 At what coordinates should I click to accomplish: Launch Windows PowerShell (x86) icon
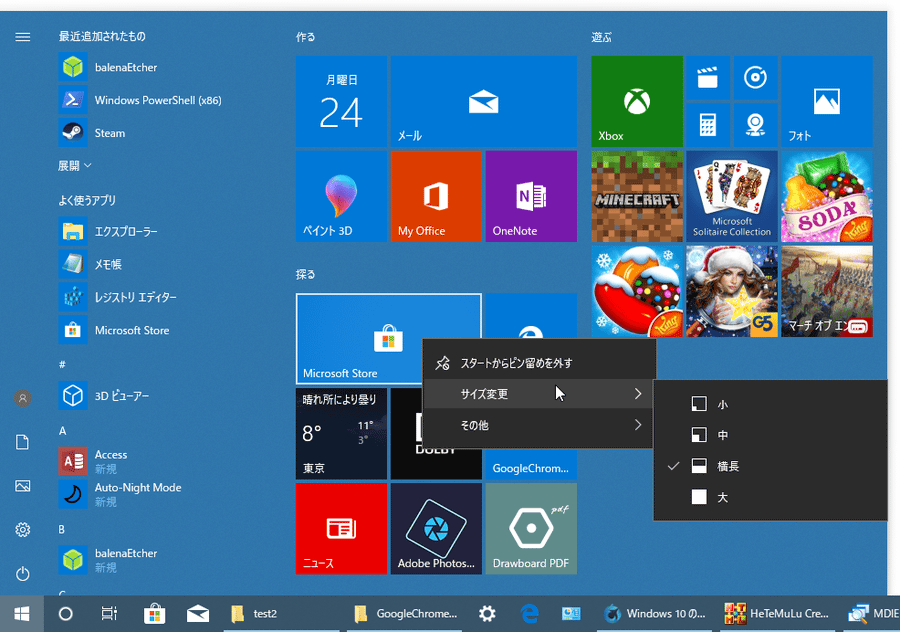[x=73, y=100]
